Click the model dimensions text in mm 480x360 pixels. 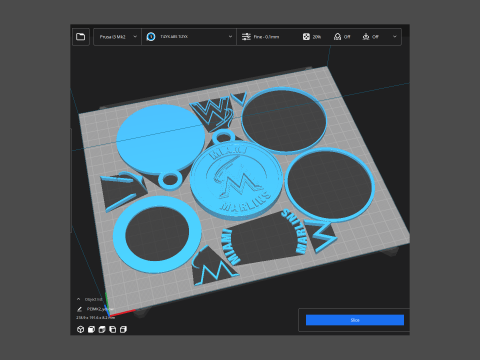(x=95, y=318)
